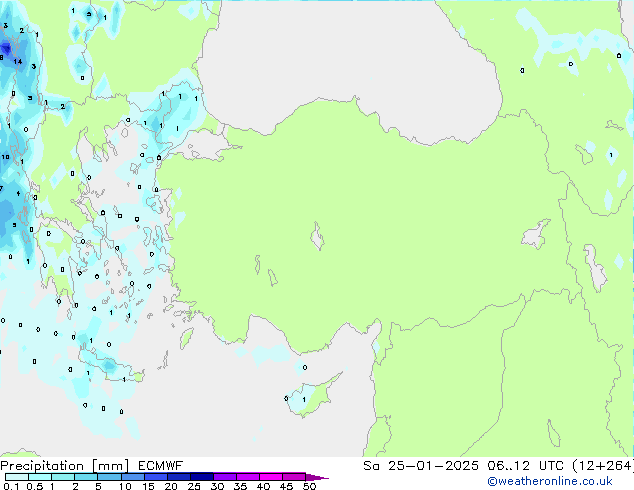Click the legend label "35"
634x490 pixels.
tap(240, 486)
